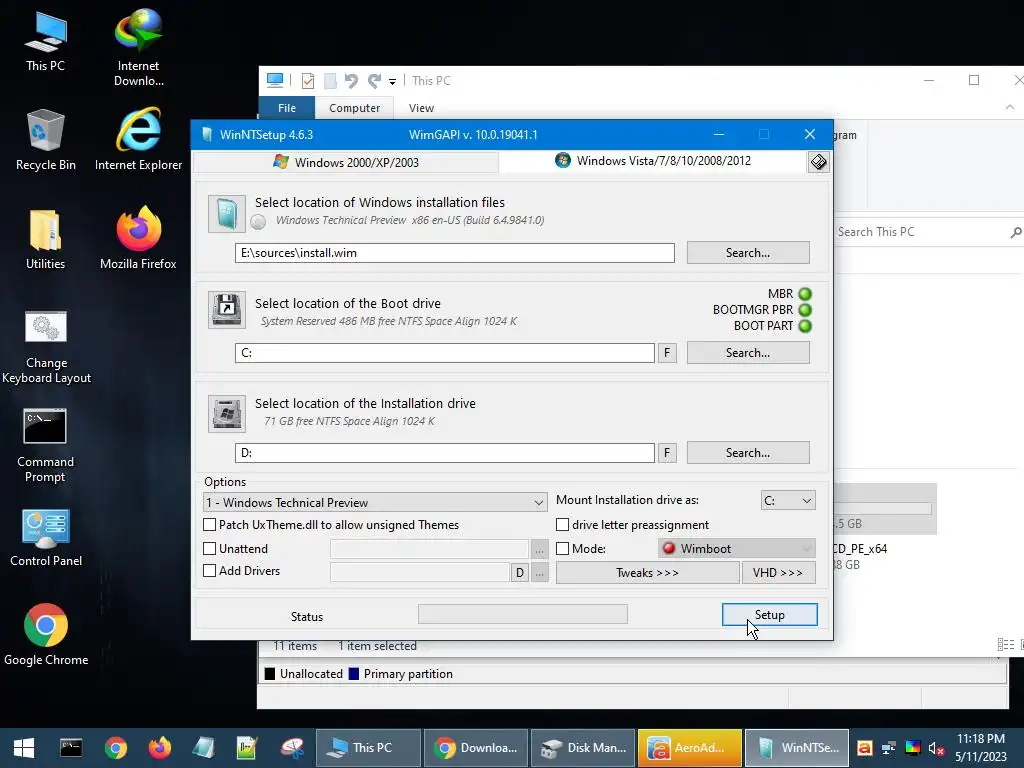The width and height of the screenshot is (1024, 768).
Task: Open the Computer ribbon tab
Action: 355,108
